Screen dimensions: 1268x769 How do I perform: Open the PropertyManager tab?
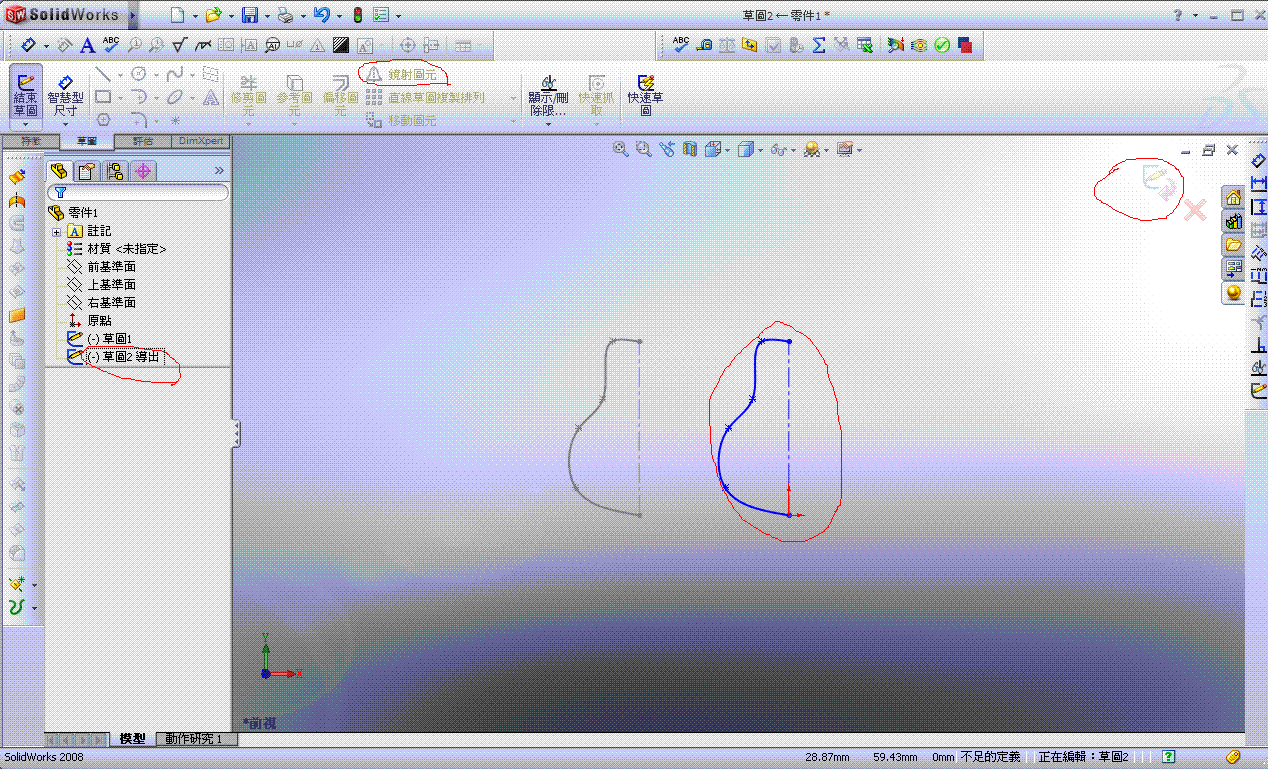tap(87, 171)
